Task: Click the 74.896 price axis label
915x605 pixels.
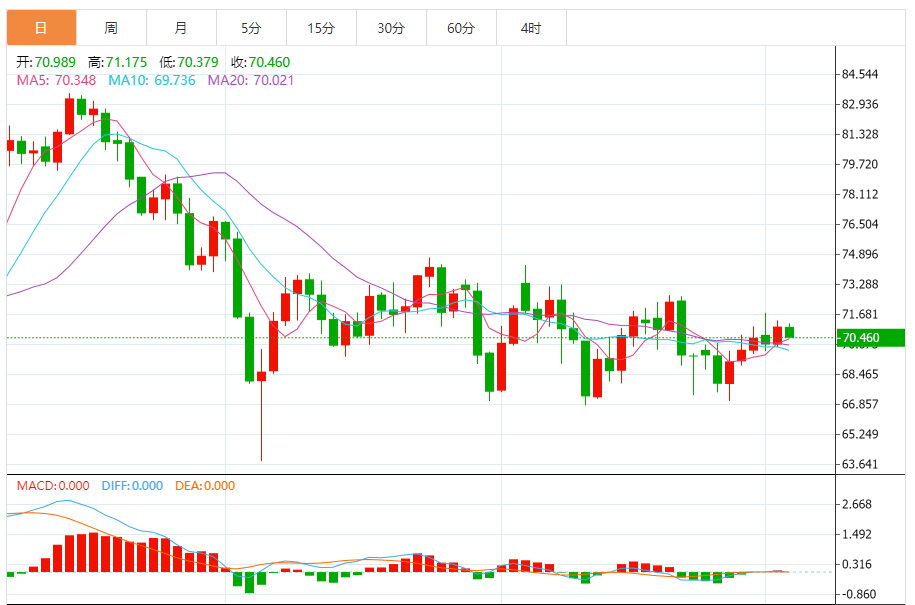Action: tap(860, 254)
